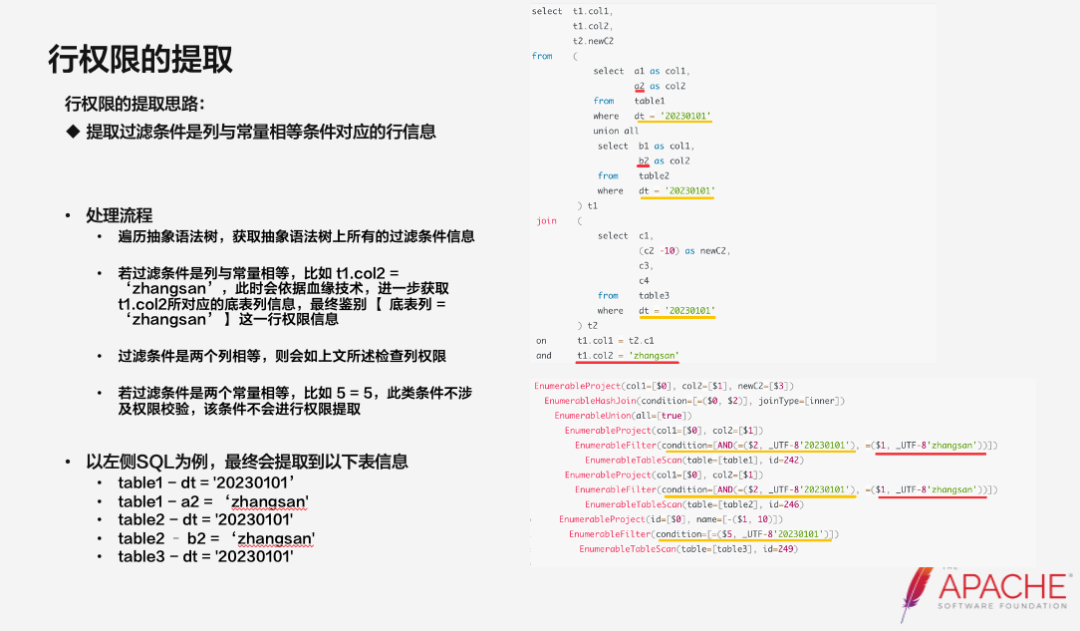Click the list item table2 – b2 = 'zhangsan'
The width and height of the screenshot is (1080, 631).
click(x=216, y=538)
